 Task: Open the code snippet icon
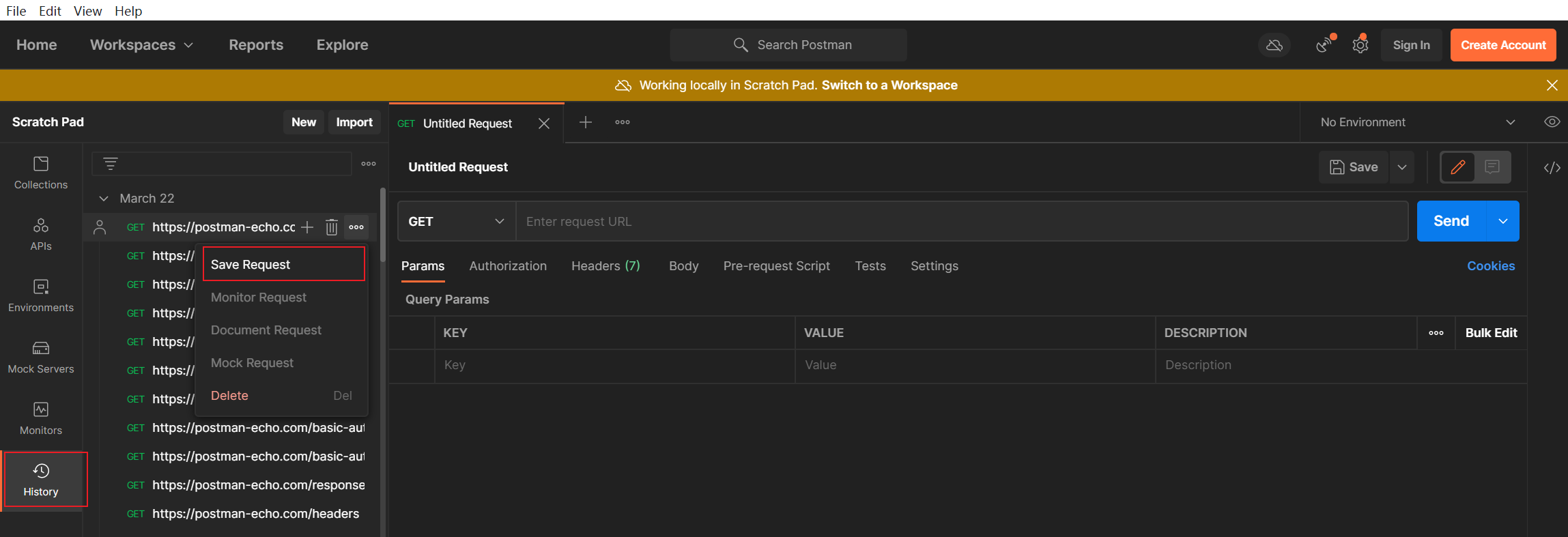1552,168
